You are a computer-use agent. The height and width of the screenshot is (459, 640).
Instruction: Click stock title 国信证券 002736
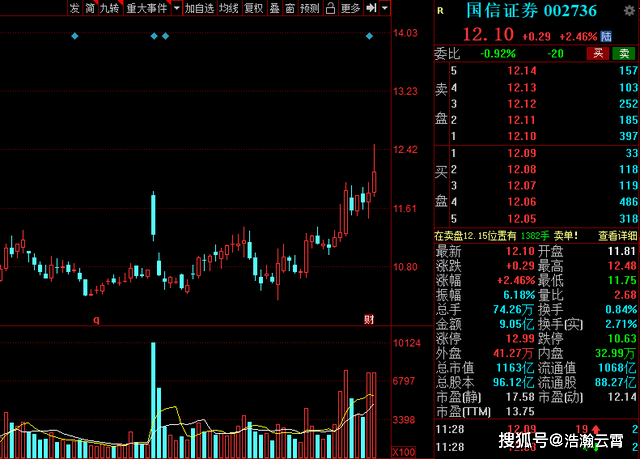531,11
